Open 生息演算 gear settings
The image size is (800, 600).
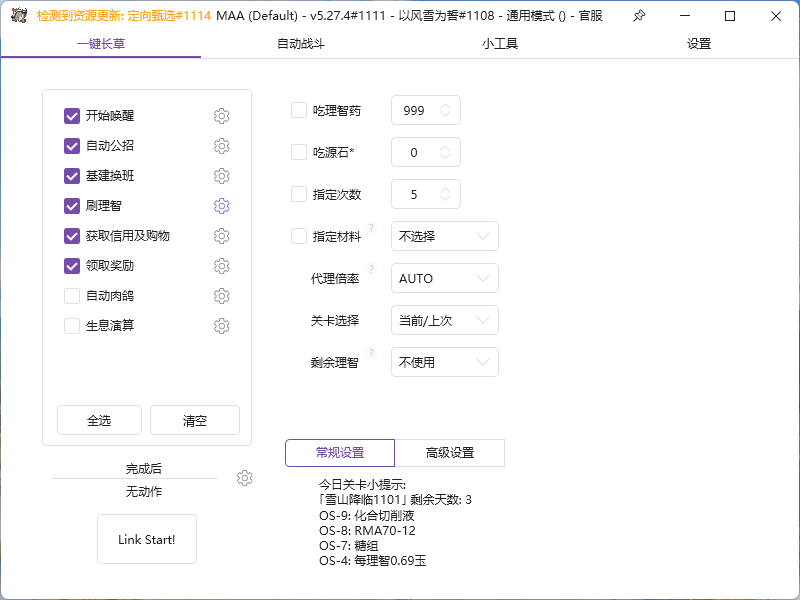(221, 326)
